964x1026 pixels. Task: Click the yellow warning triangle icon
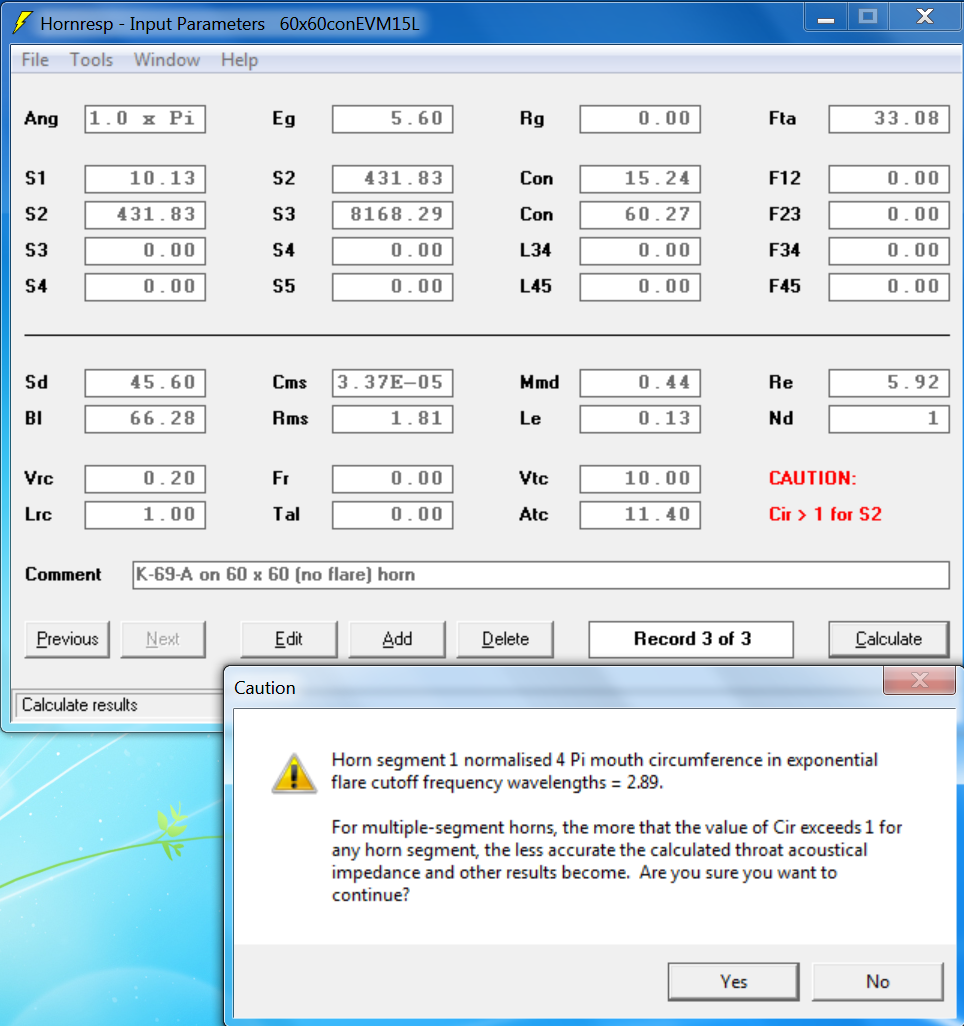click(295, 773)
